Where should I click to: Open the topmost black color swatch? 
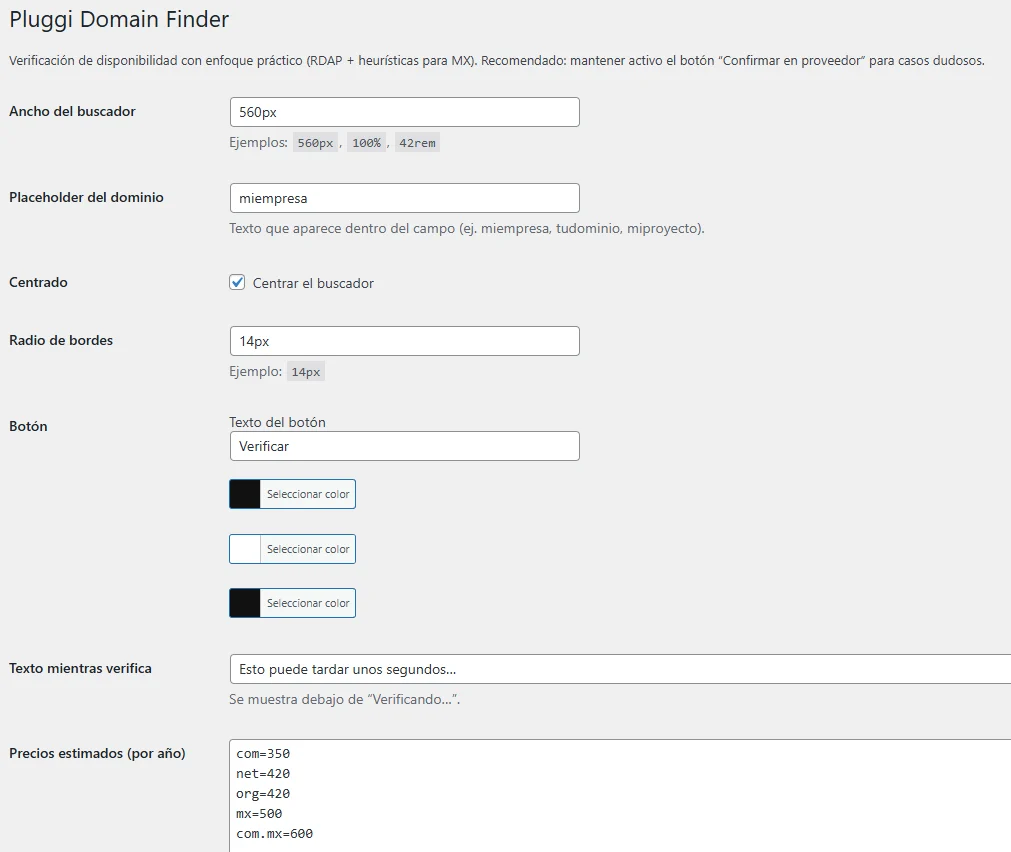[x=245, y=494]
